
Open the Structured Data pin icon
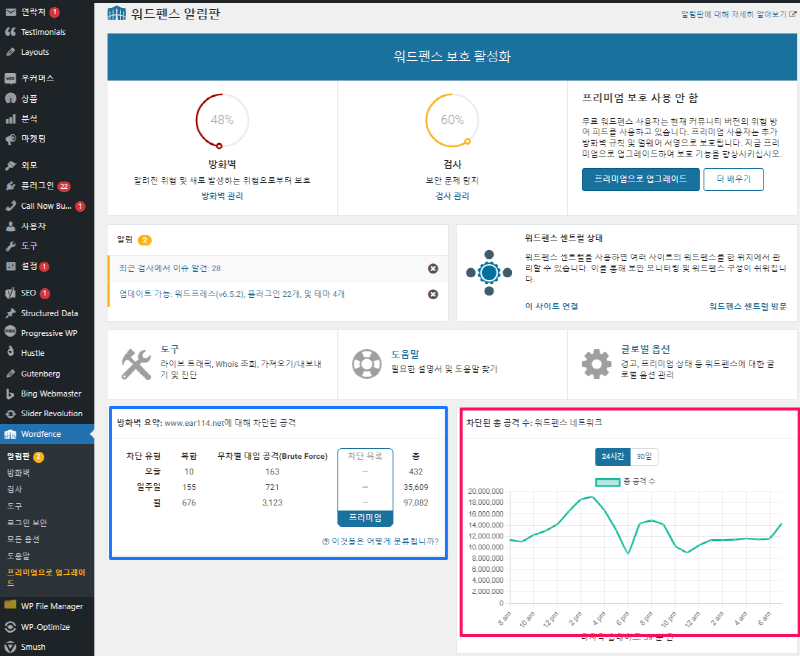(10, 313)
